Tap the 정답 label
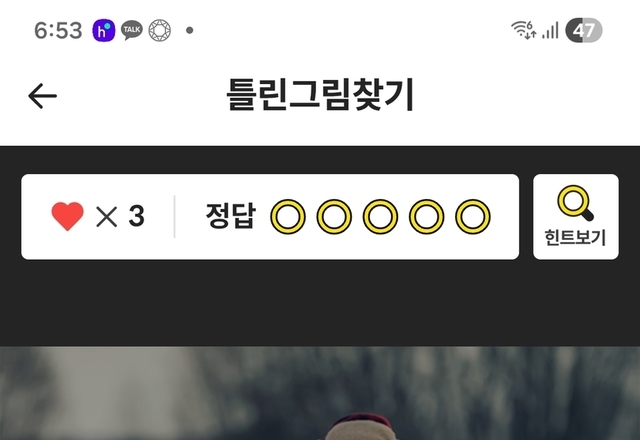640x440 pixels. 231,216
